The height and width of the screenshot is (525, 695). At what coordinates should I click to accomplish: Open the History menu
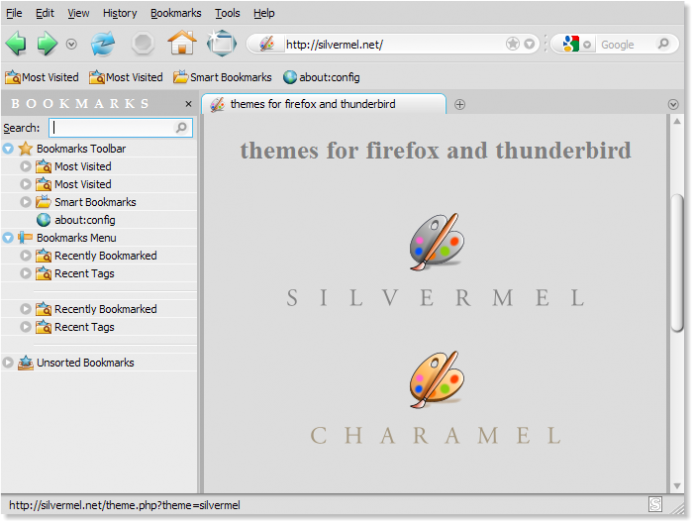pyautogui.click(x=120, y=13)
